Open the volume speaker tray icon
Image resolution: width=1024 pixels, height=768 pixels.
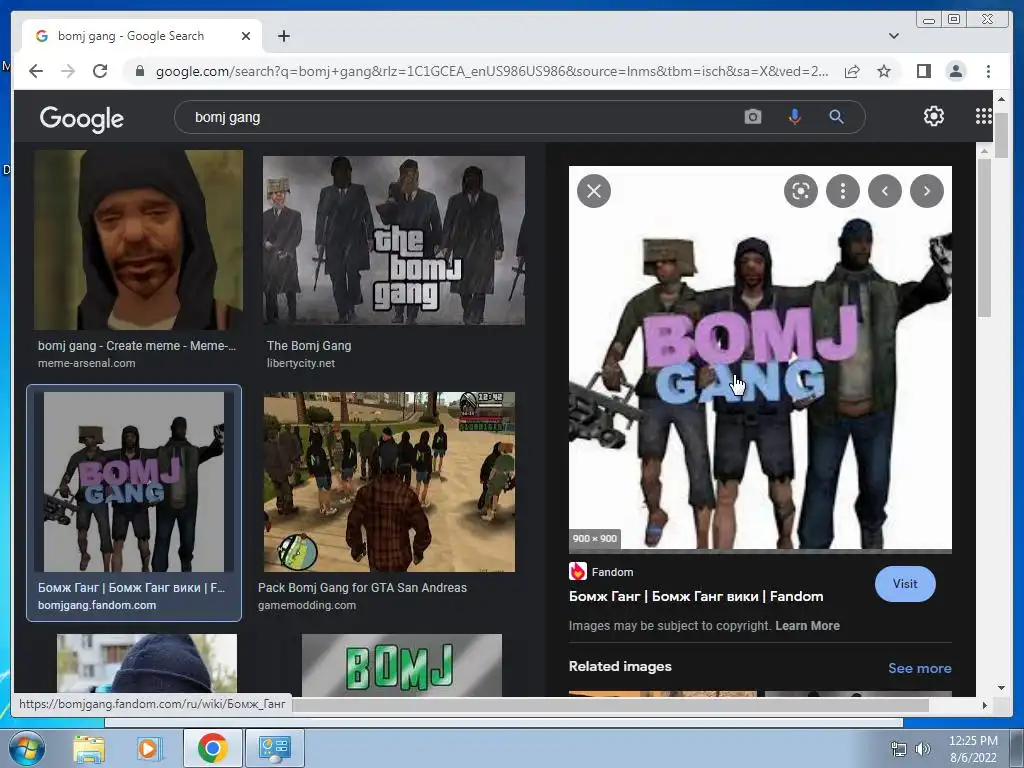point(922,749)
